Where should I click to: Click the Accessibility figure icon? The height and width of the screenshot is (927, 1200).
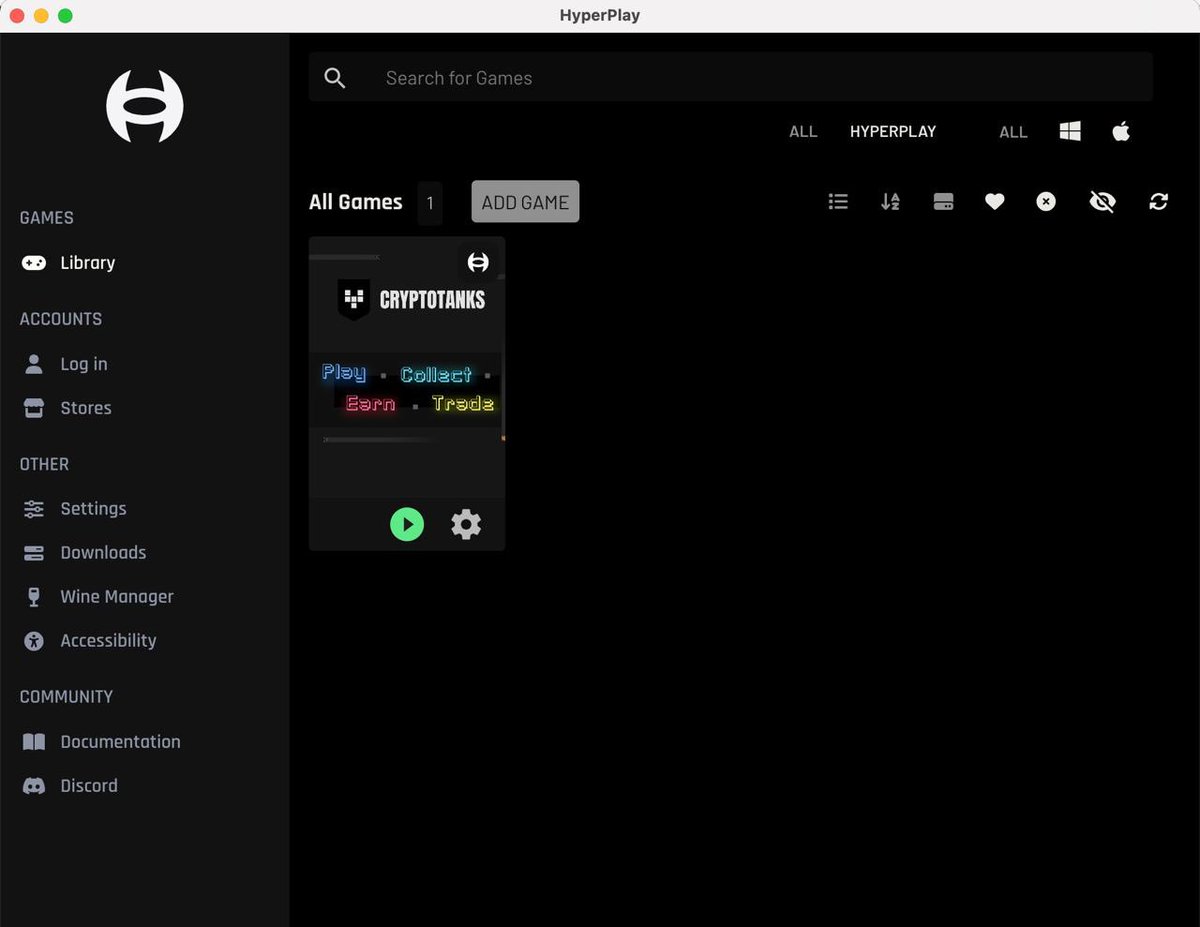(x=34, y=641)
